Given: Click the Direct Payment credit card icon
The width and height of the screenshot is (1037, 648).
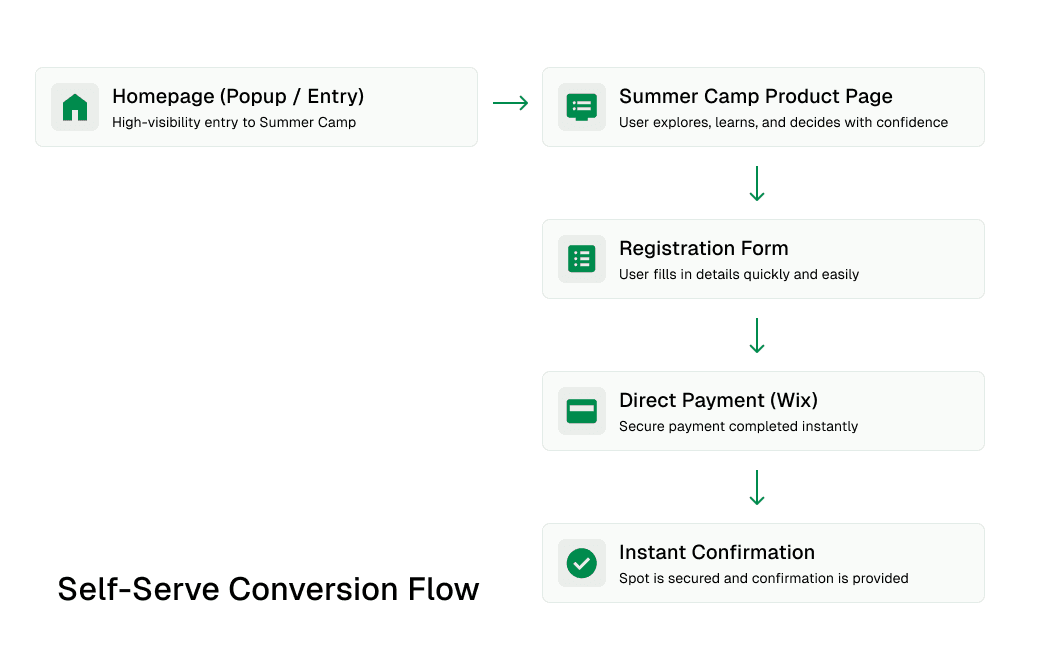Looking at the screenshot, I should pyautogui.click(x=581, y=411).
